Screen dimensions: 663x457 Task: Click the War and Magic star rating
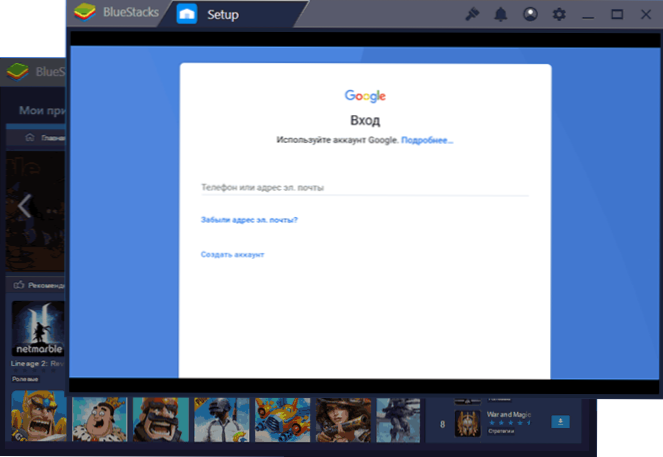click(509, 423)
